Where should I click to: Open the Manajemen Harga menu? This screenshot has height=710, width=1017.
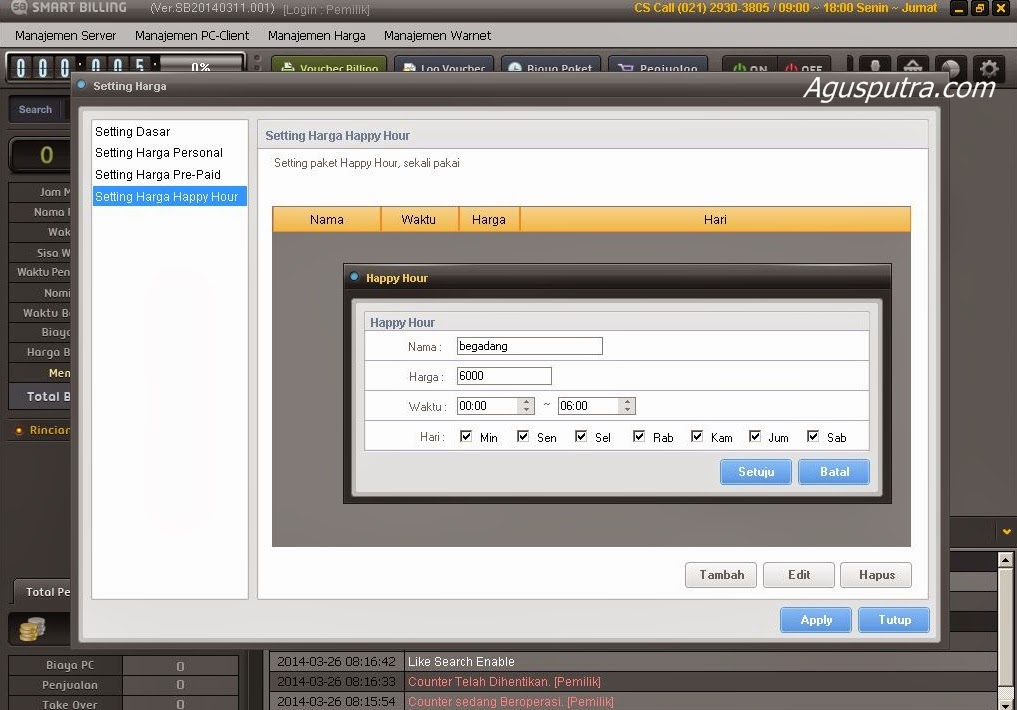317,36
